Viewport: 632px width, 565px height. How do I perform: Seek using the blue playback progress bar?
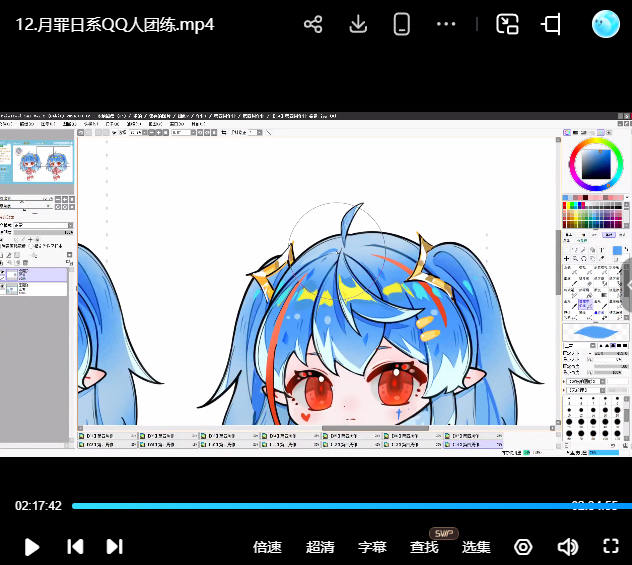[352, 506]
